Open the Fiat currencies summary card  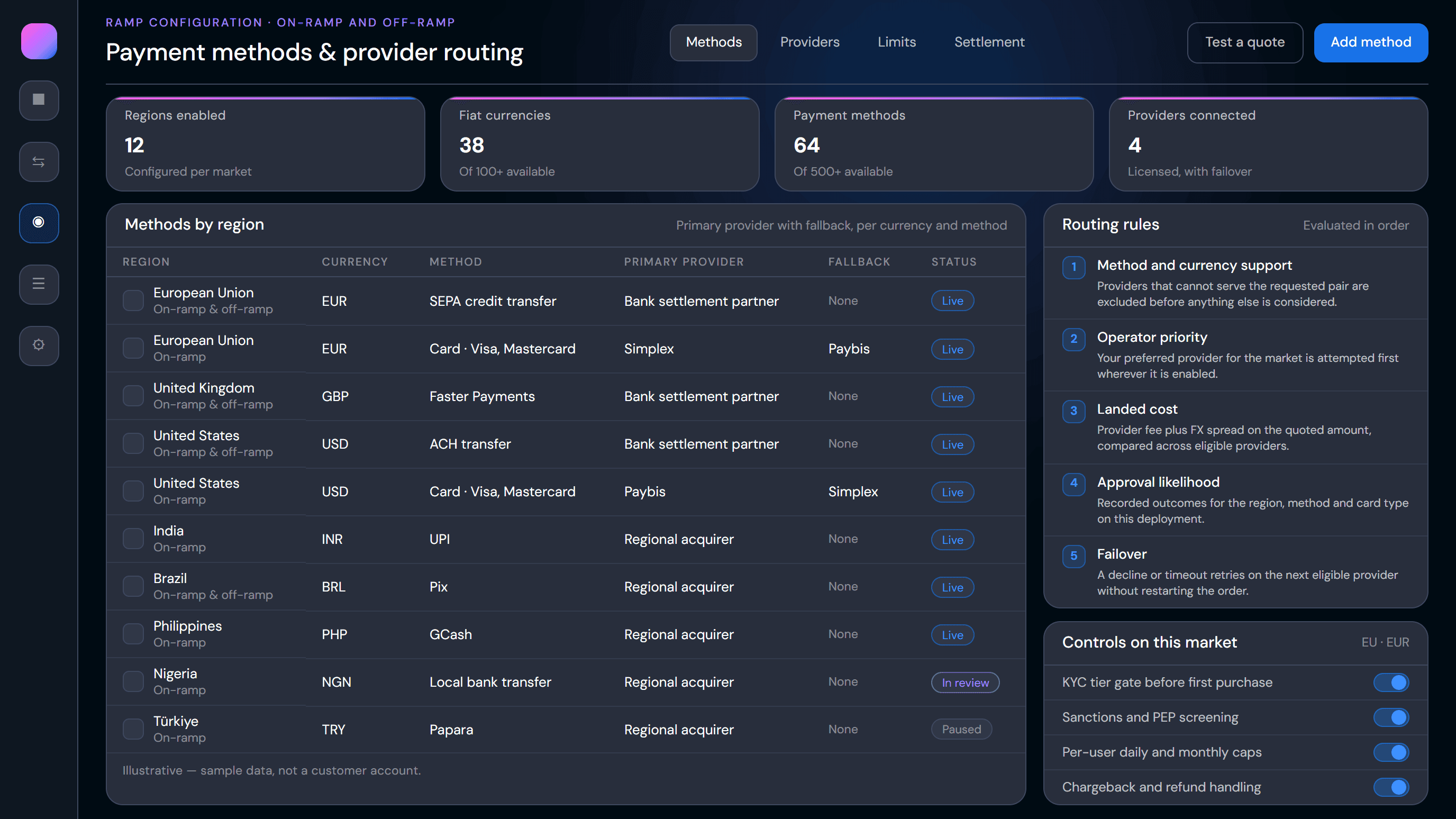[x=599, y=144]
